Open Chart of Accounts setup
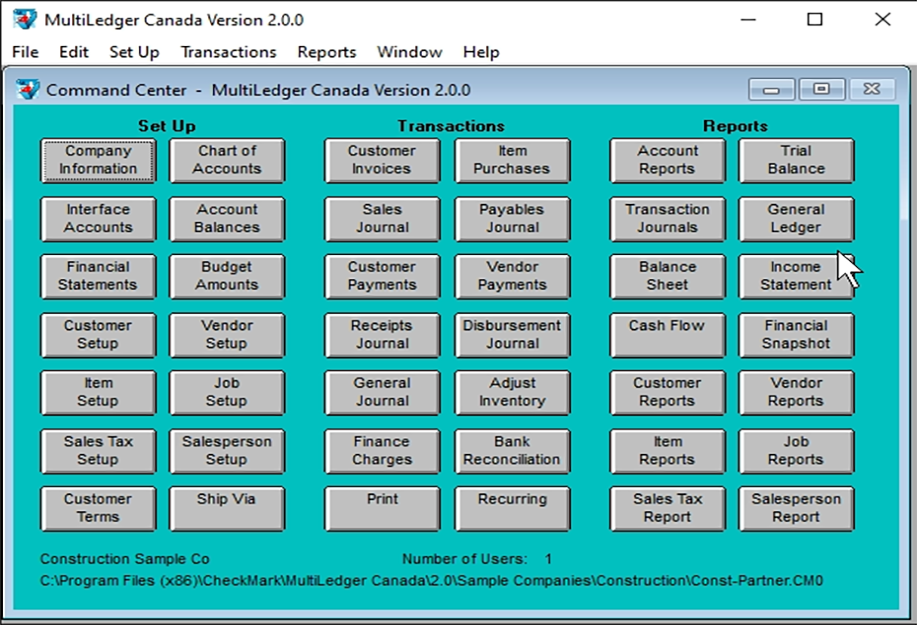The image size is (917, 625). pos(227,160)
